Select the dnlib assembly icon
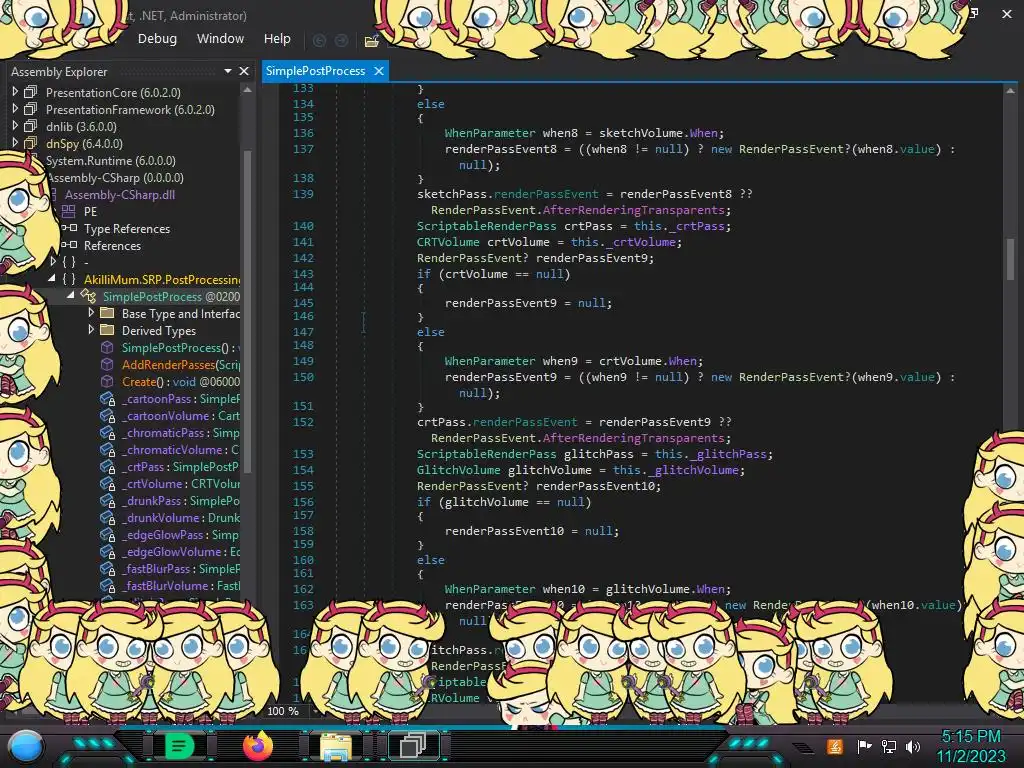1024x768 pixels. (31, 126)
